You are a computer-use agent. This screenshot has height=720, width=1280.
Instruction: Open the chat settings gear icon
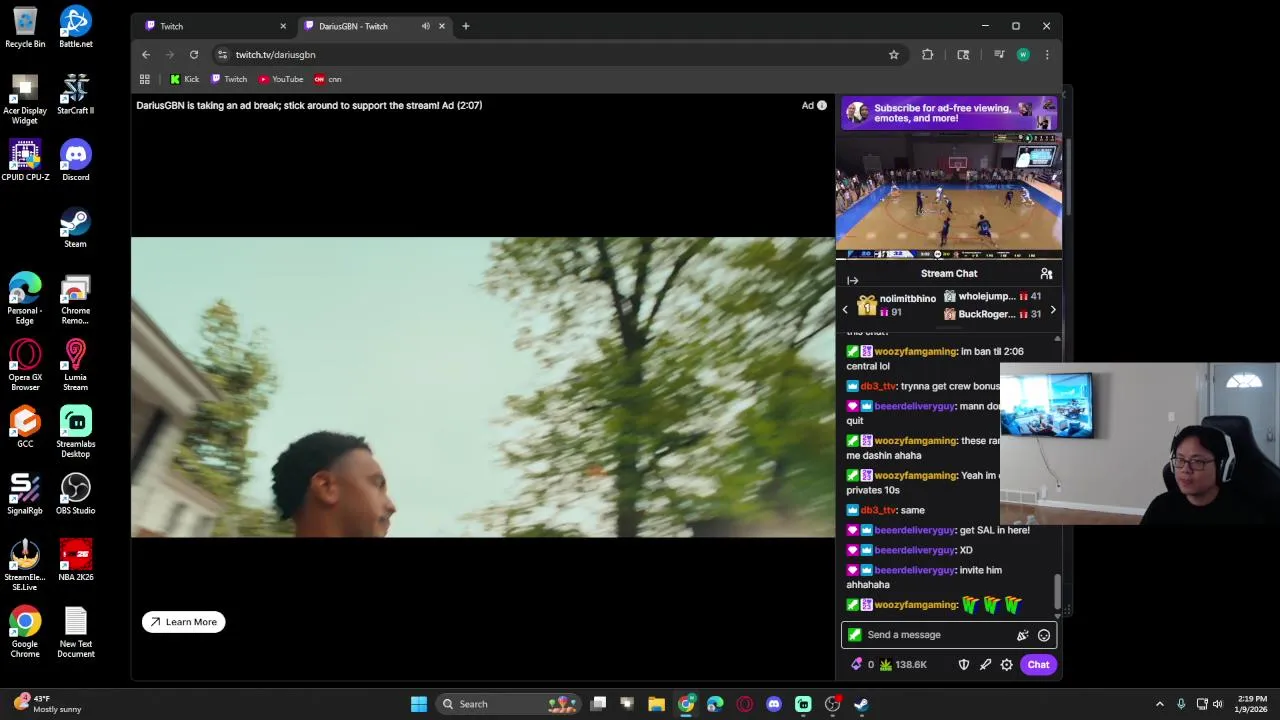click(1007, 665)
